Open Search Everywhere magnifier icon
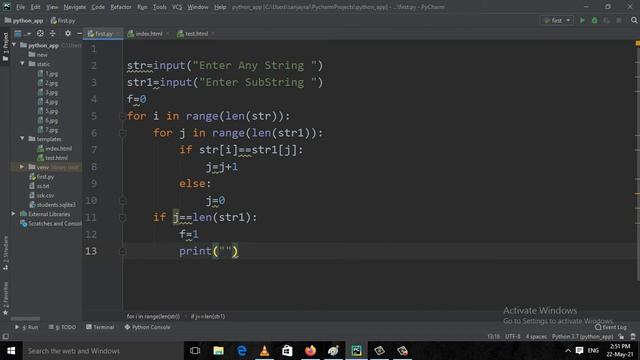Viewport: 640px width, 360px height. [x=634, y=20]
